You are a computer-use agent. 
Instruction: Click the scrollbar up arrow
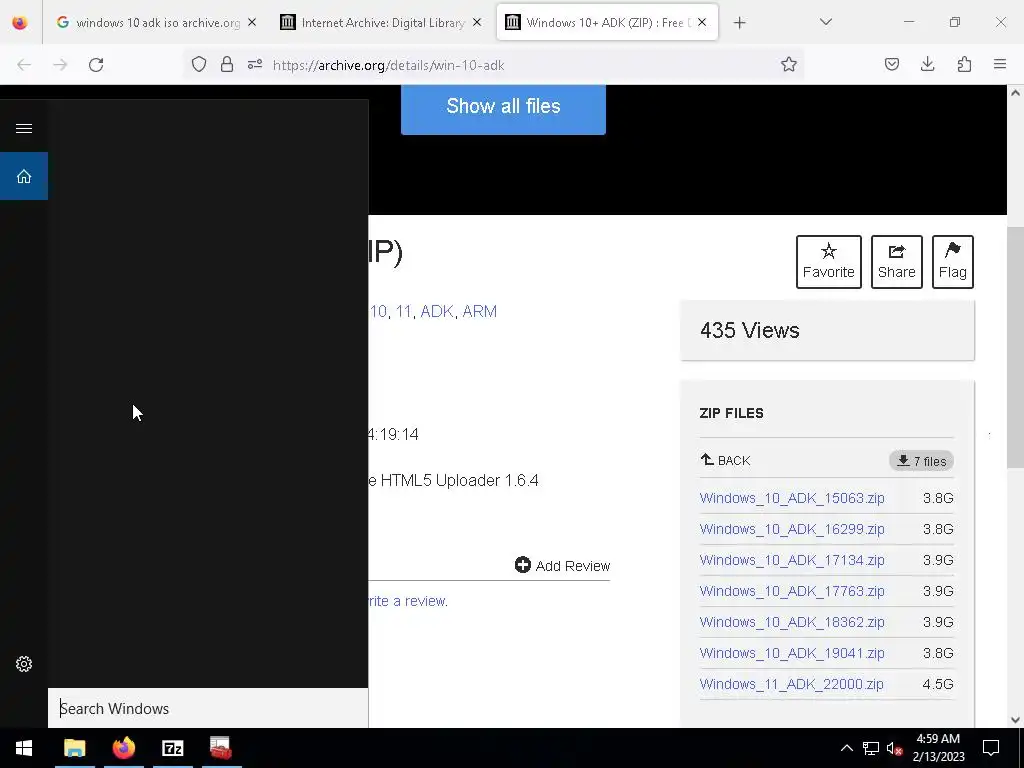pos(1016,93)
